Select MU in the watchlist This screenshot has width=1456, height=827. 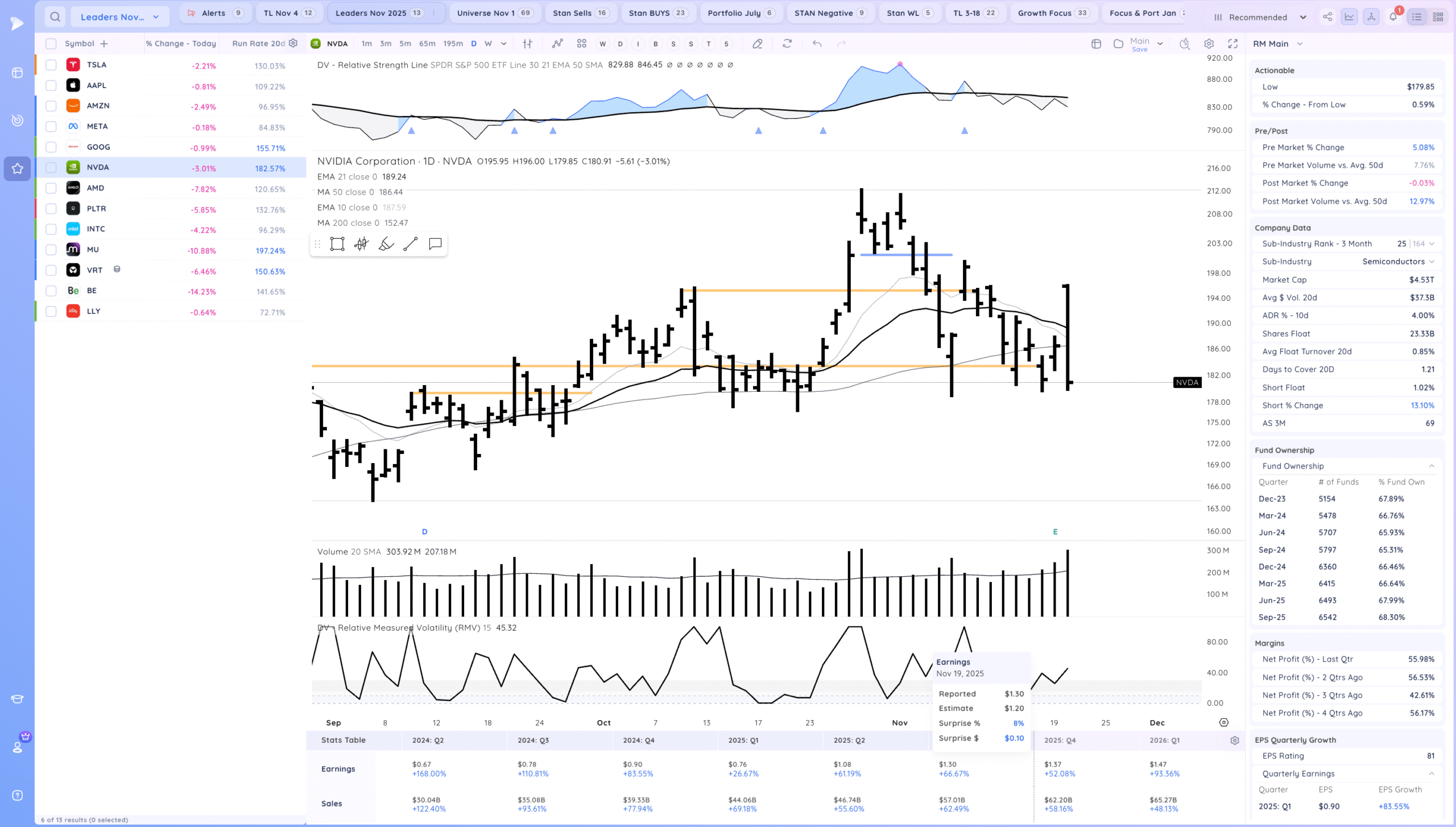[93, 250]
